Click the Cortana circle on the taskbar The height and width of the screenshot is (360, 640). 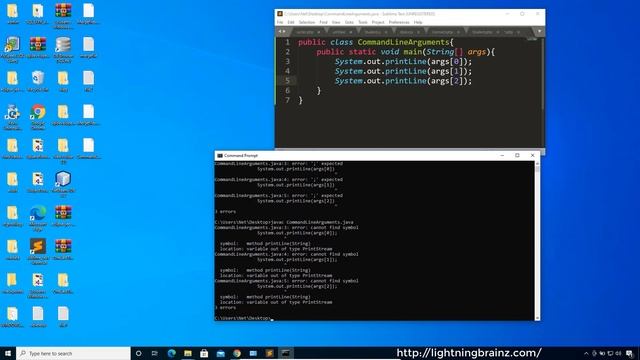[x=138, y=353]
